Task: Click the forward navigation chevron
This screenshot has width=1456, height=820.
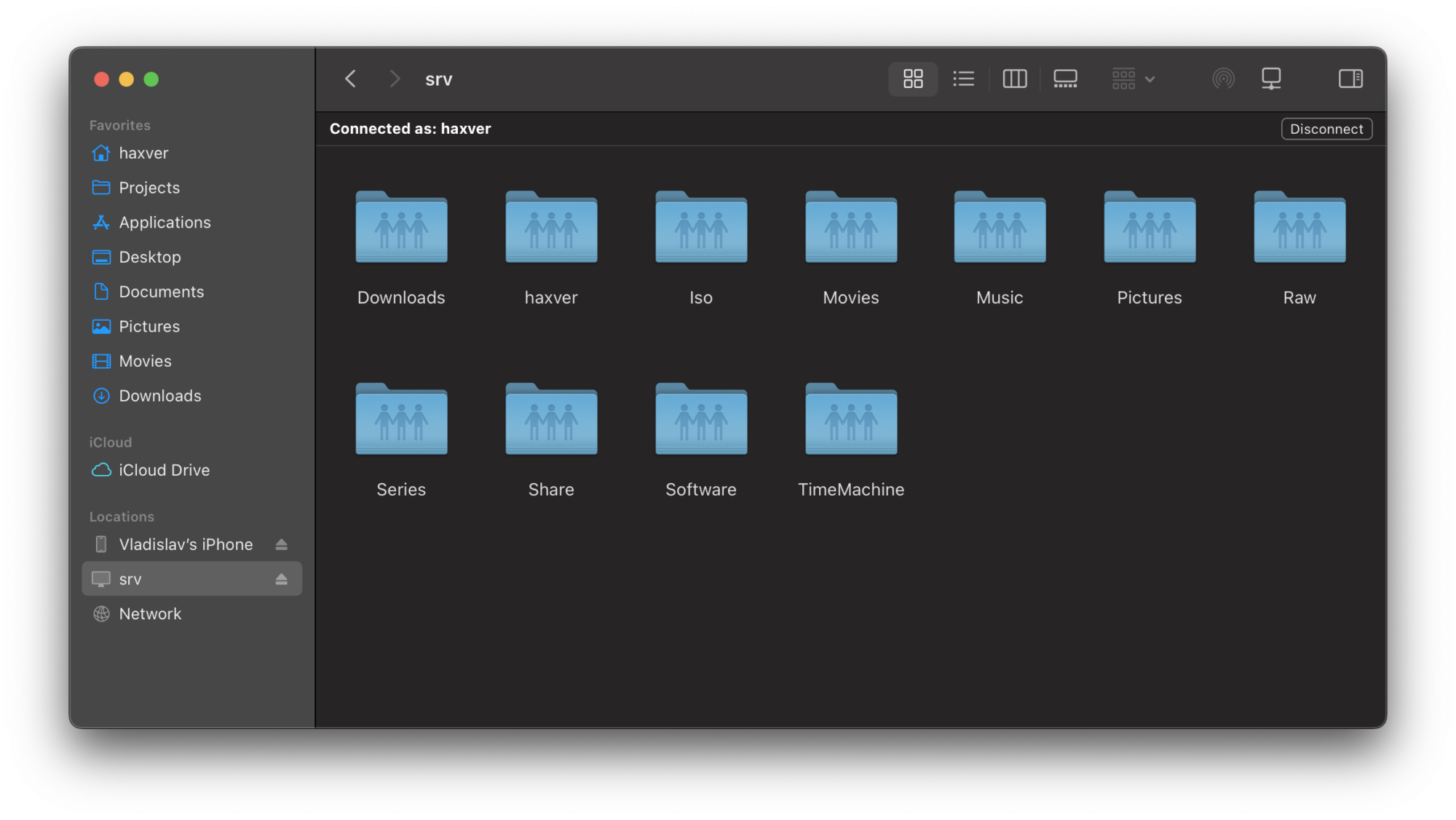Action: click(x=395, y=79)
